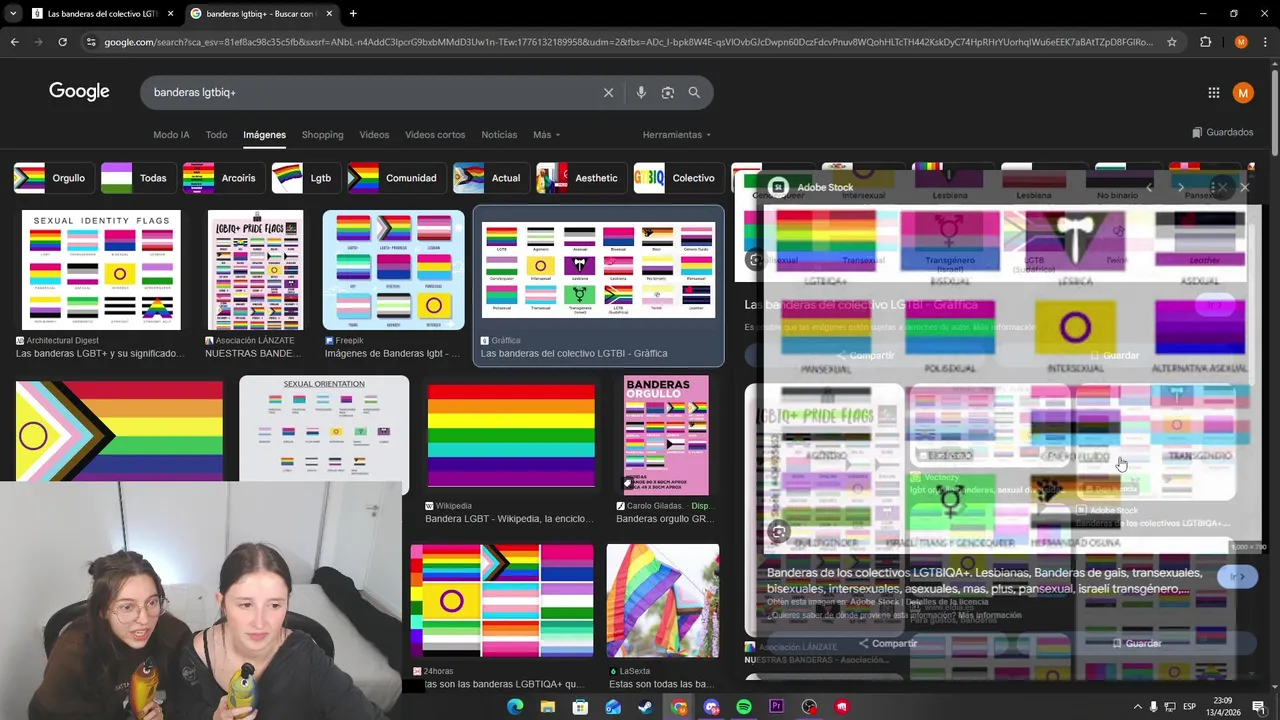This screenshot has height=720, width=1280.
Task: Open Microsoft Edge from the taskbar
Action: (515, 707)
